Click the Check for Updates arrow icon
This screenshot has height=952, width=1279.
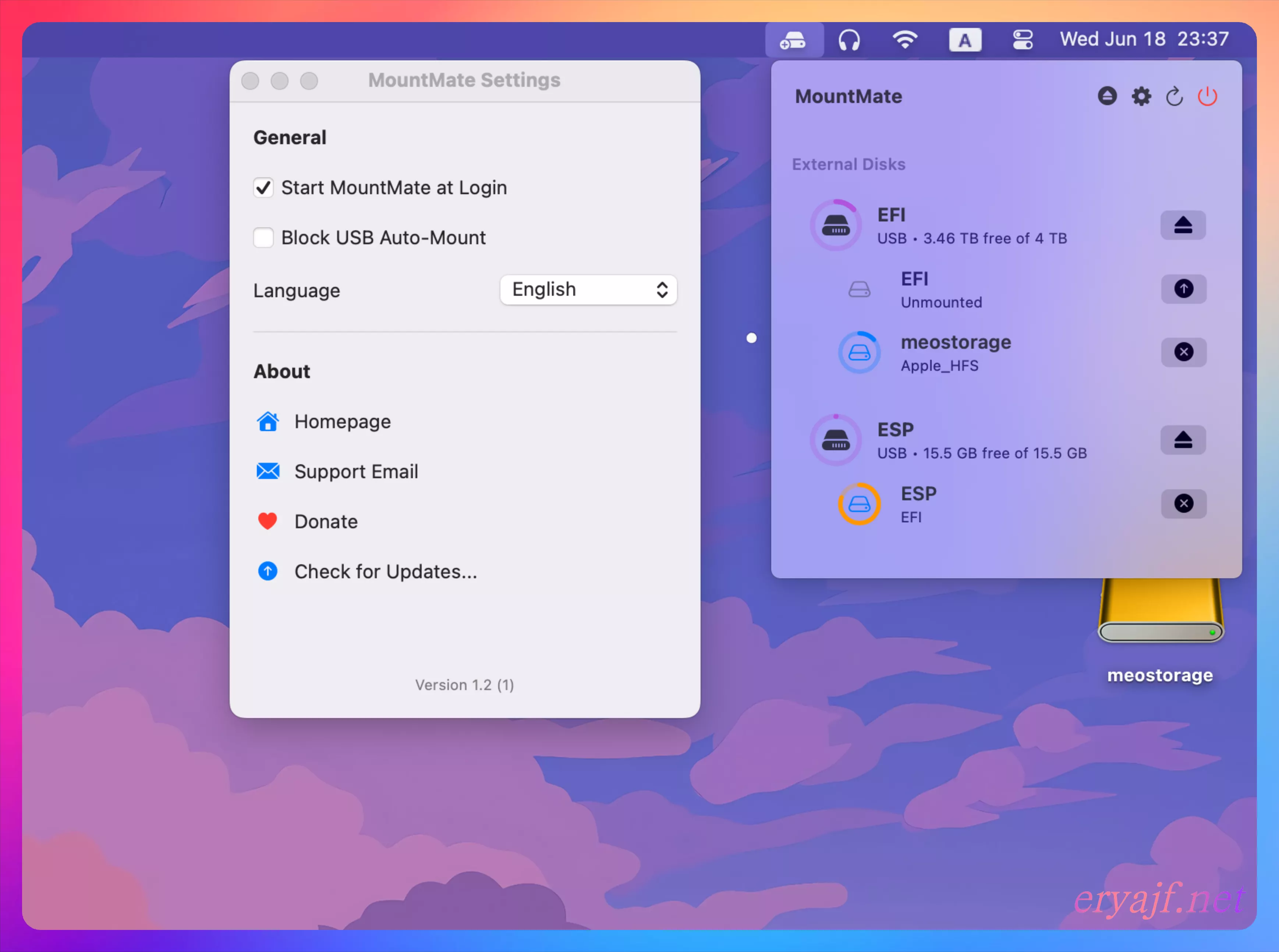268,571
